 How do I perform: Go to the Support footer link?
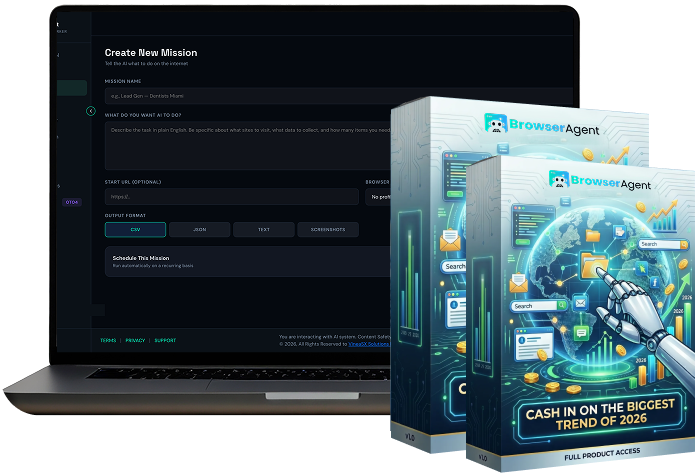(165, 340)
